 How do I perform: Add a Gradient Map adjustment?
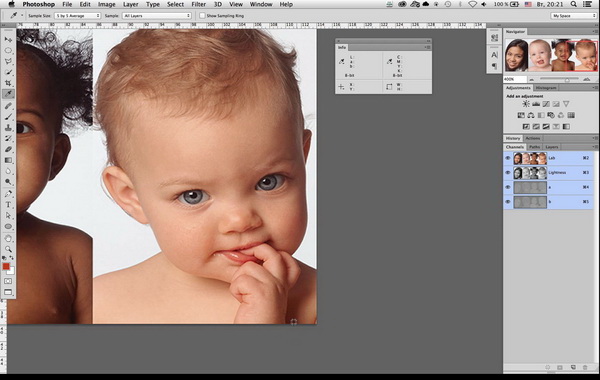pos(566,127)
